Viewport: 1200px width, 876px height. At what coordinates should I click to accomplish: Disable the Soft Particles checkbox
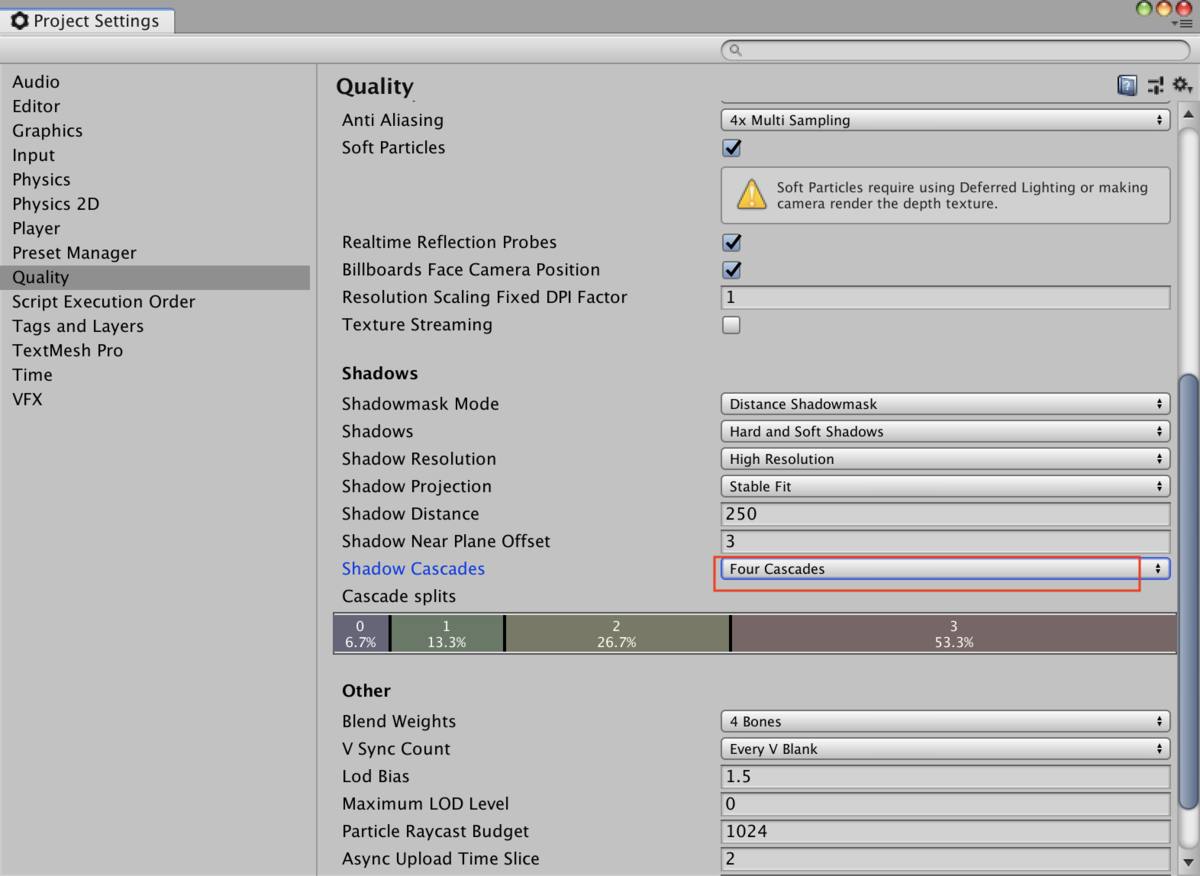pos(731,147)
